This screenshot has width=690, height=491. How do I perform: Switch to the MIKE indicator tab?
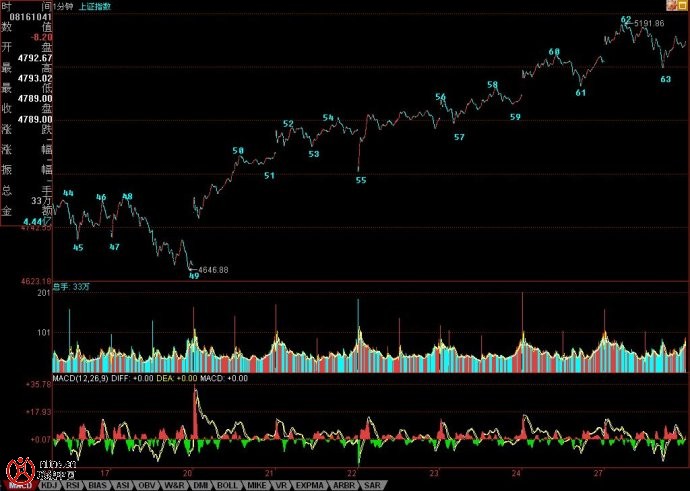(255, 485)
